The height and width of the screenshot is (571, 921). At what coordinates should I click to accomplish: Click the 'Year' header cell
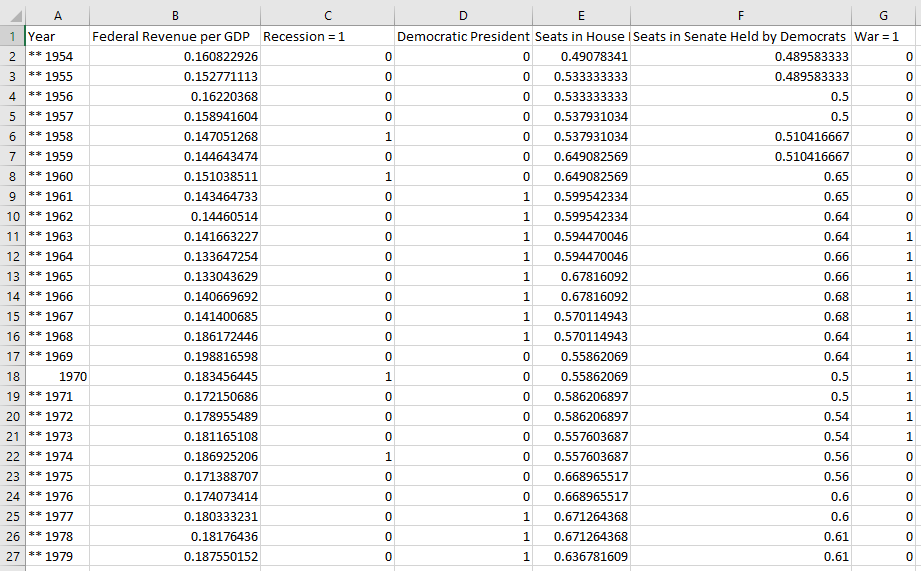click(58, 36)
